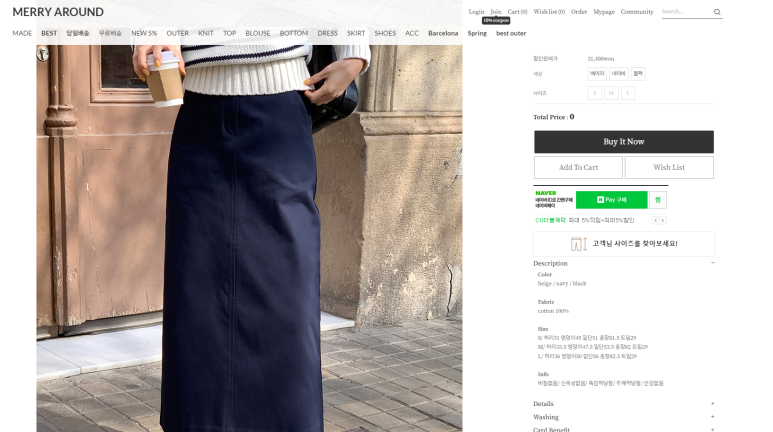This screenshot has width=773, height=432.
Task: Choose size S
Action: coord(595,93)
